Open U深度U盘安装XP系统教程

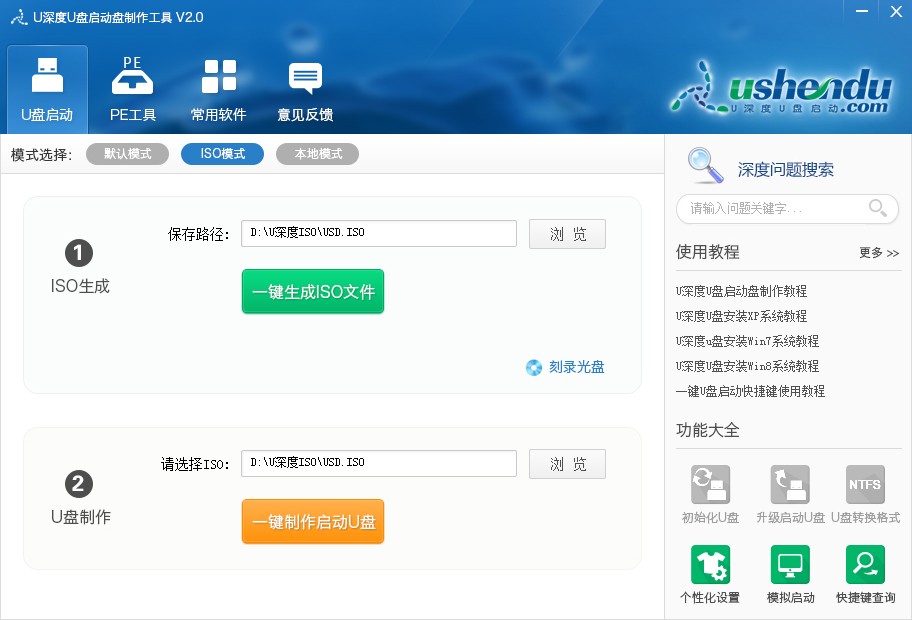(x=741, y=316)
